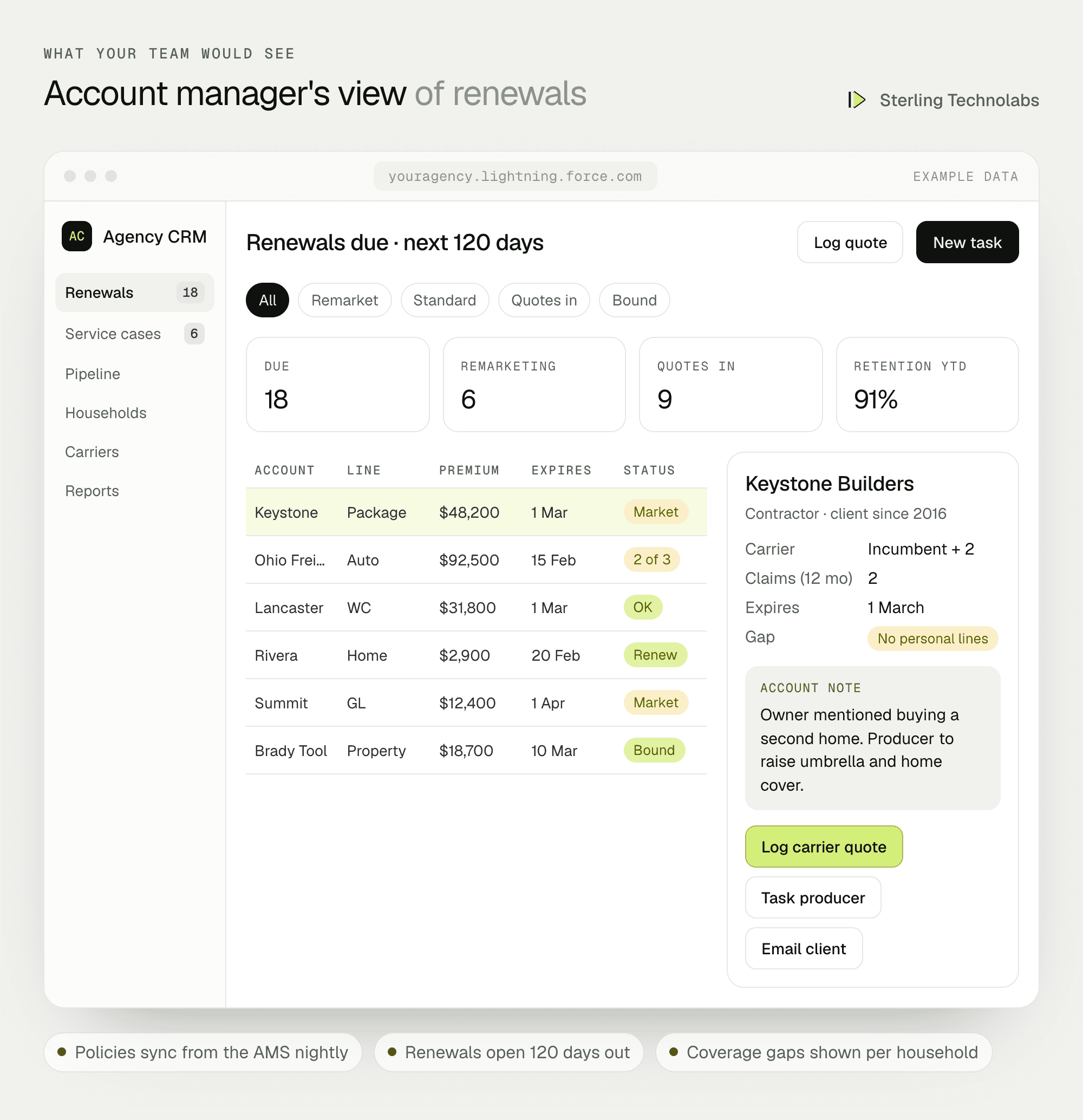Click the Sterling Technolabs logo mark
1083x1120 pixels.
(x=856, y=100)
